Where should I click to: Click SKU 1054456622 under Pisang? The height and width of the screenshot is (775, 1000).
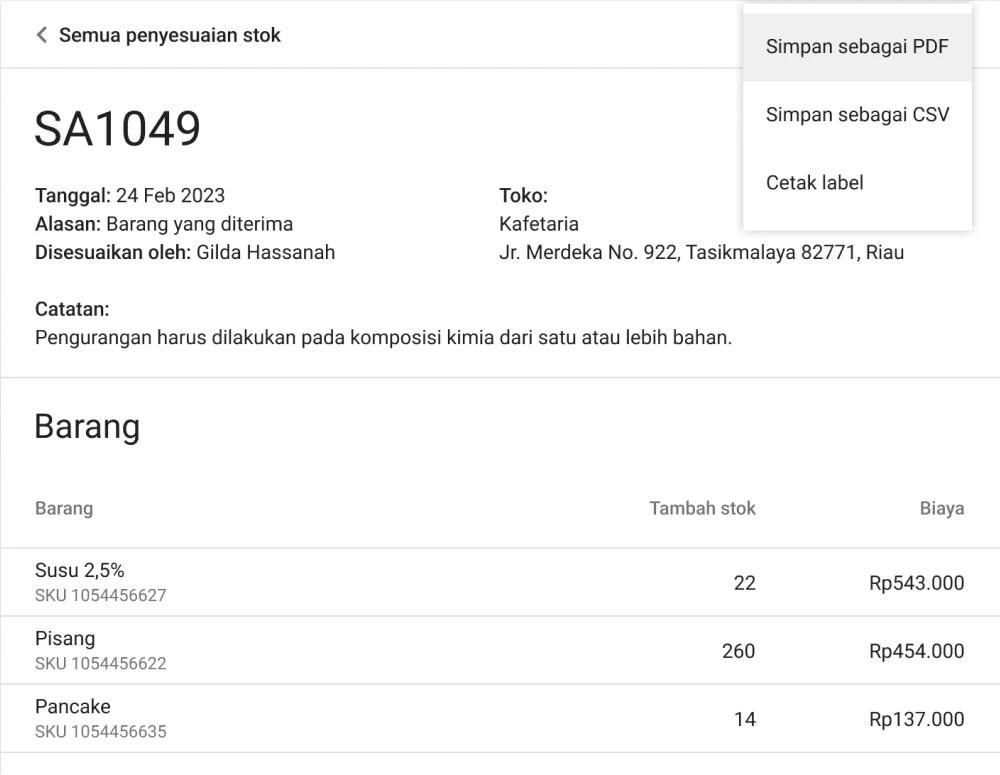pyautogui.click(x=100, y=664)
